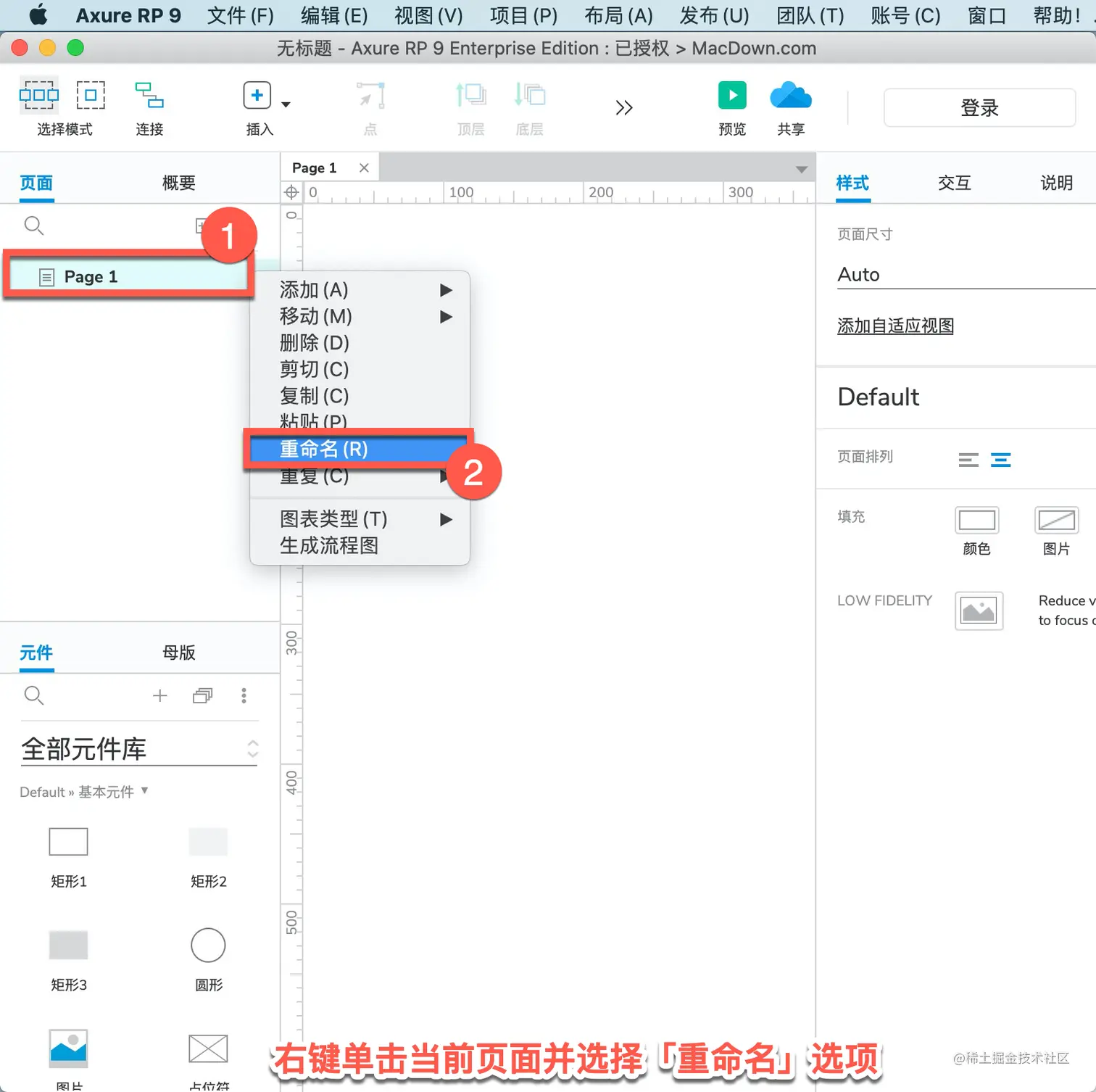Click the 添加自适应视图 link
This screenshot has width=1096, height=1092.
point(895,326)
